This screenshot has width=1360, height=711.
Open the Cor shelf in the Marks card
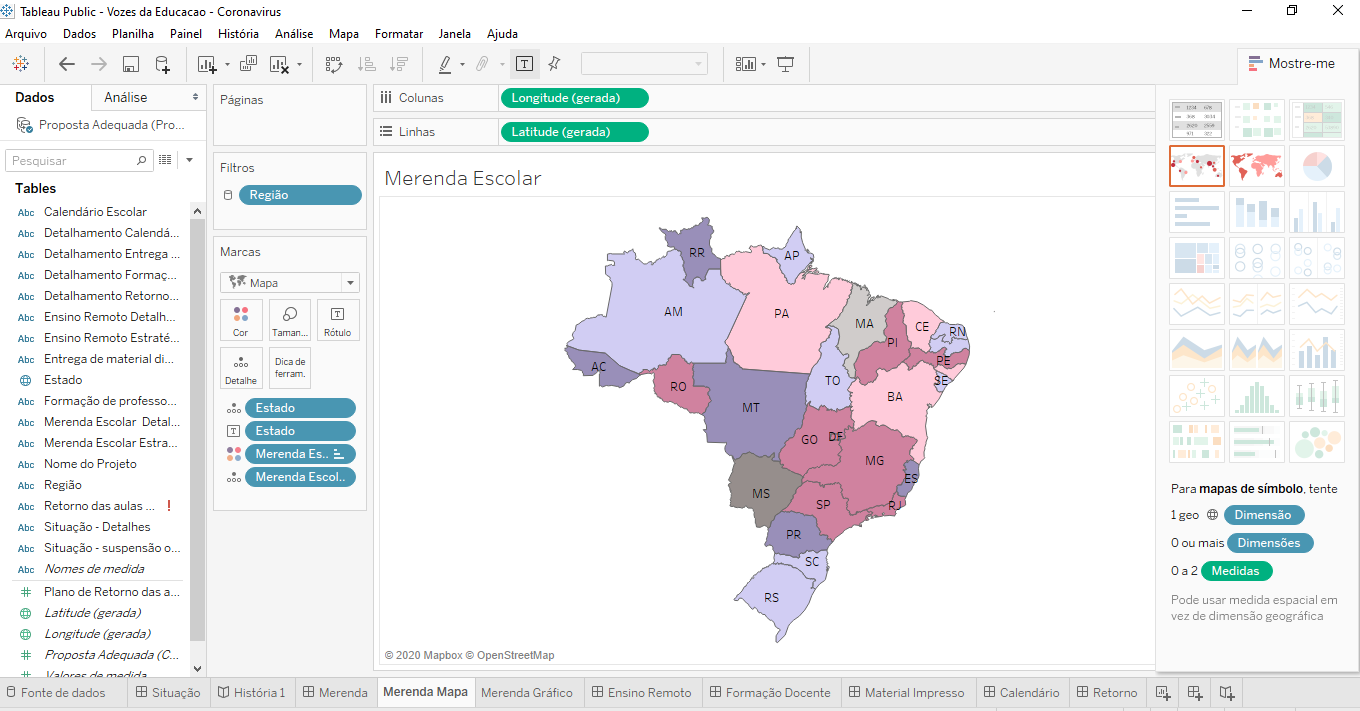pyautogui.click(x=241, y=319)
